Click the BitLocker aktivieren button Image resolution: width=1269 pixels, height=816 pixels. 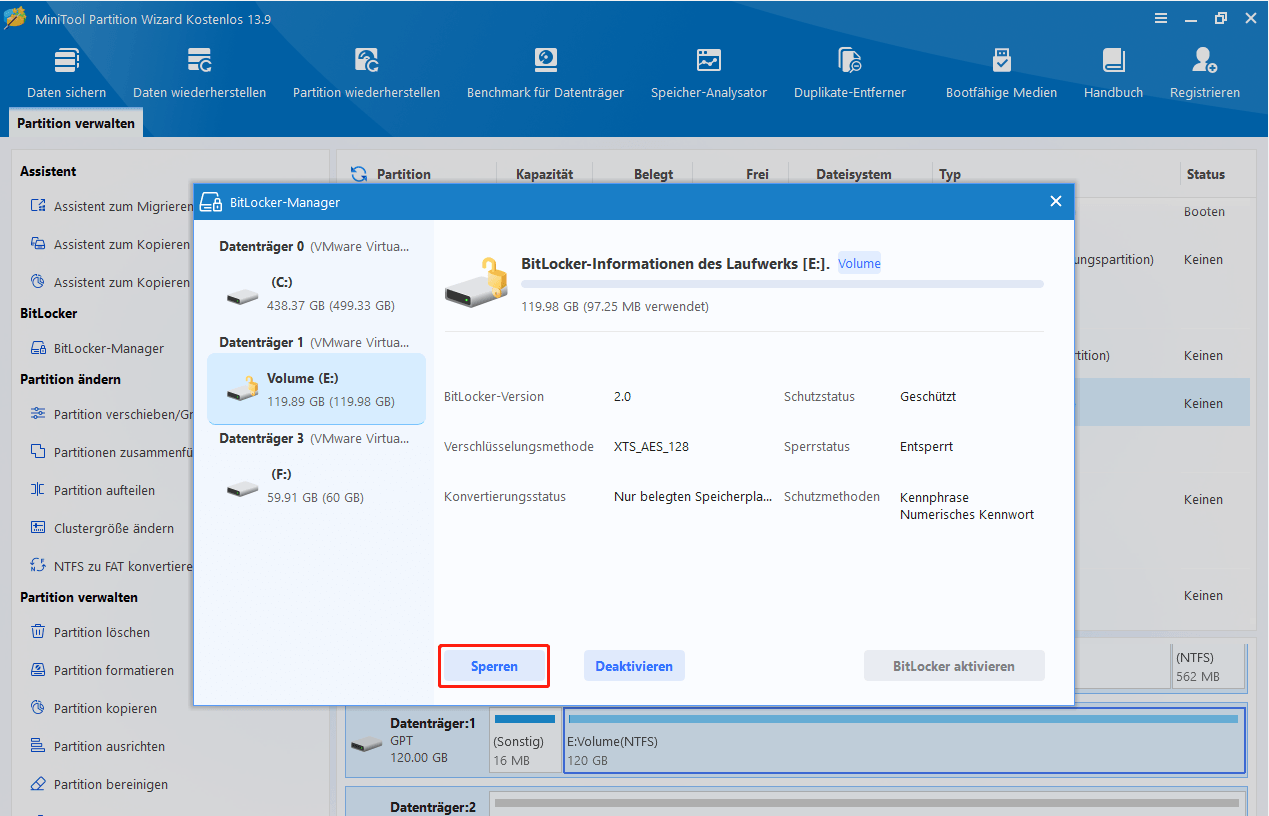(954, 666)
